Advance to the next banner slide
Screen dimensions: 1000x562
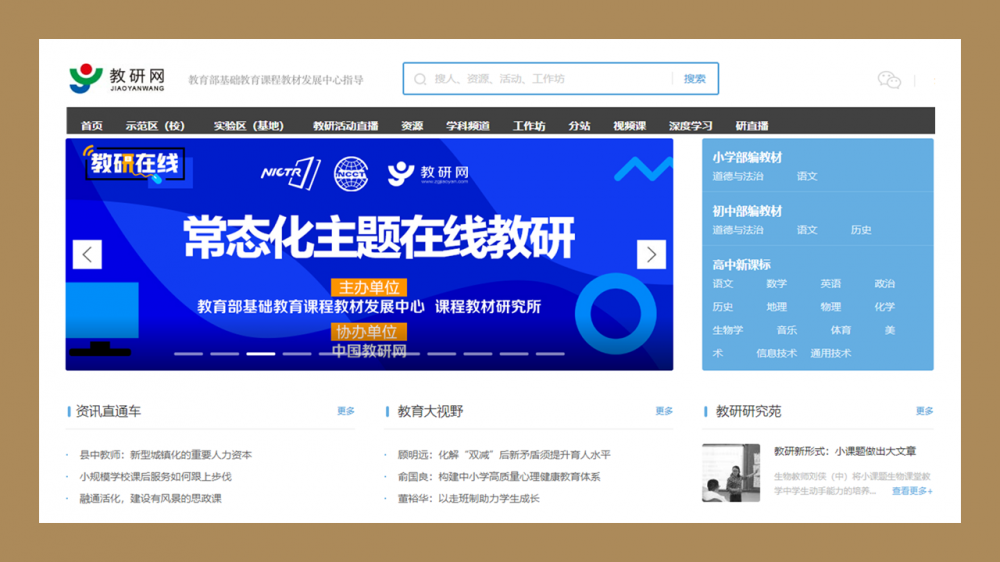coord(651,255)
